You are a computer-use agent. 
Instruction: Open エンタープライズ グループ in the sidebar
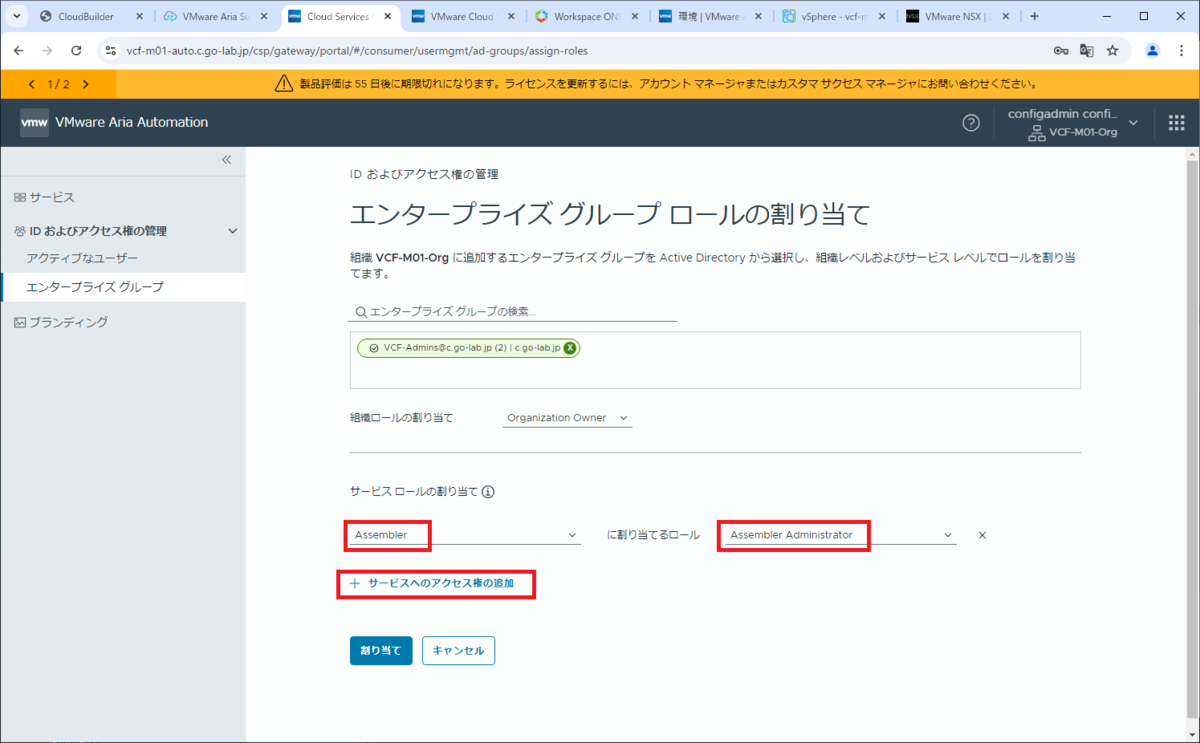coord(122,287)
